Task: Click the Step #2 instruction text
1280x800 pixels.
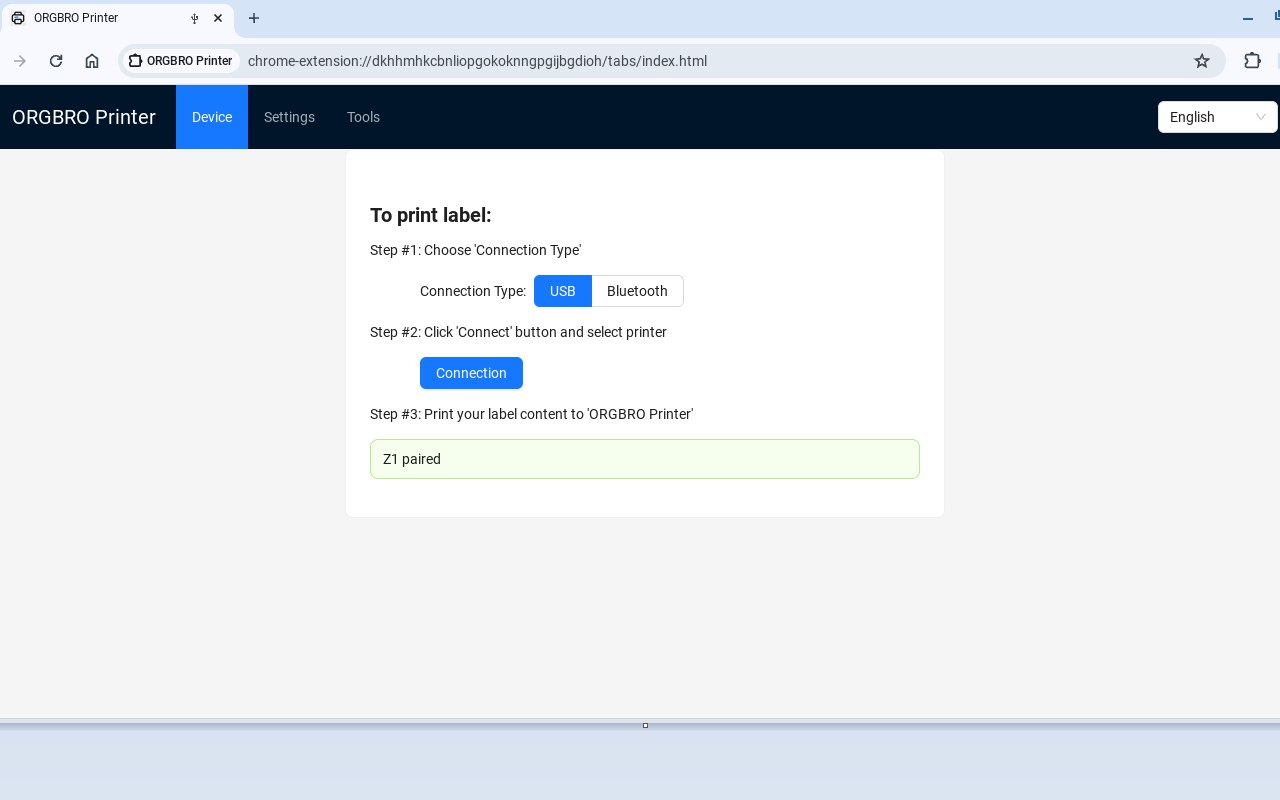Action: click(x=518, y=332)
